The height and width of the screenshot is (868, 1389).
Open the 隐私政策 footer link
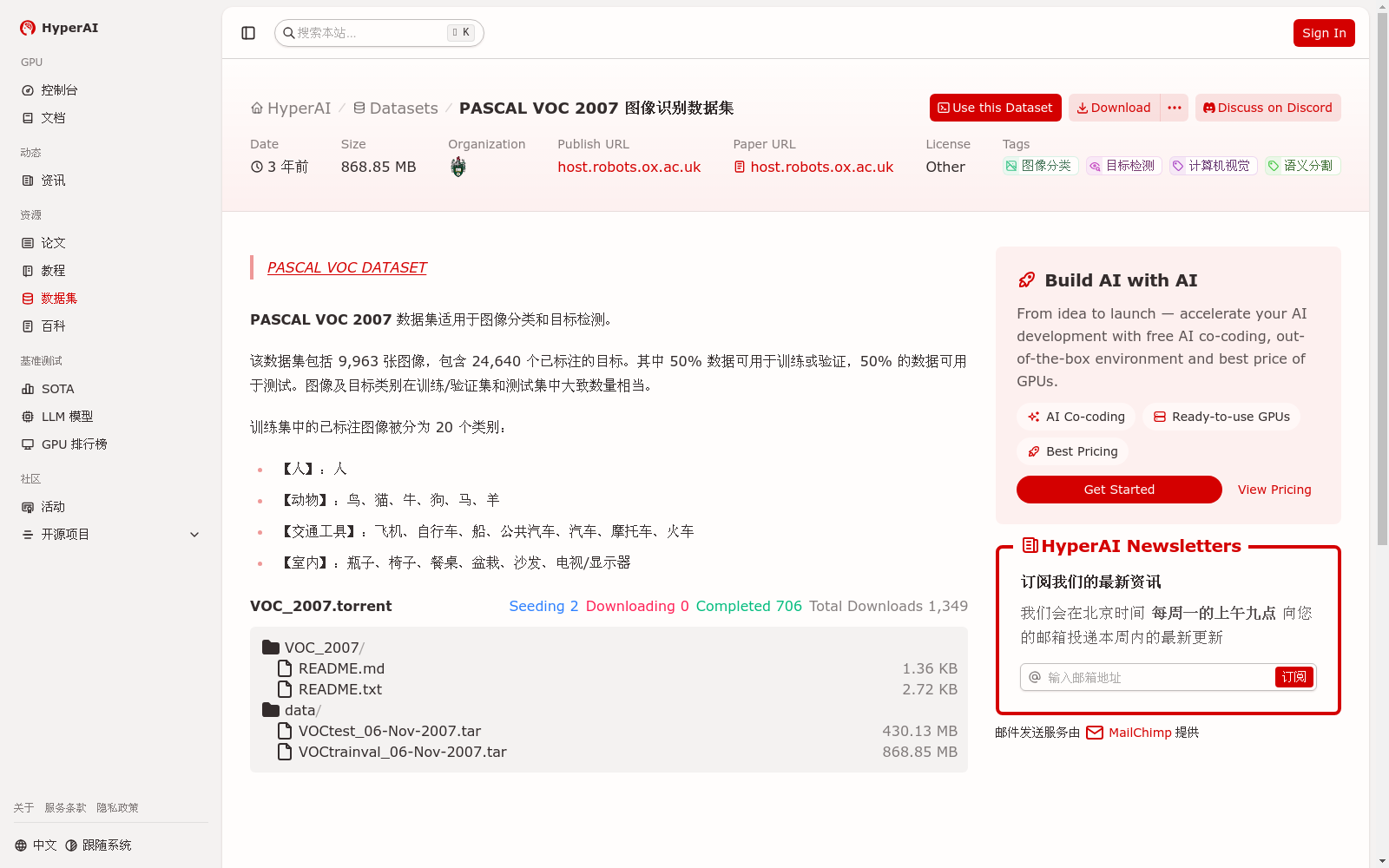coord(117,808)
